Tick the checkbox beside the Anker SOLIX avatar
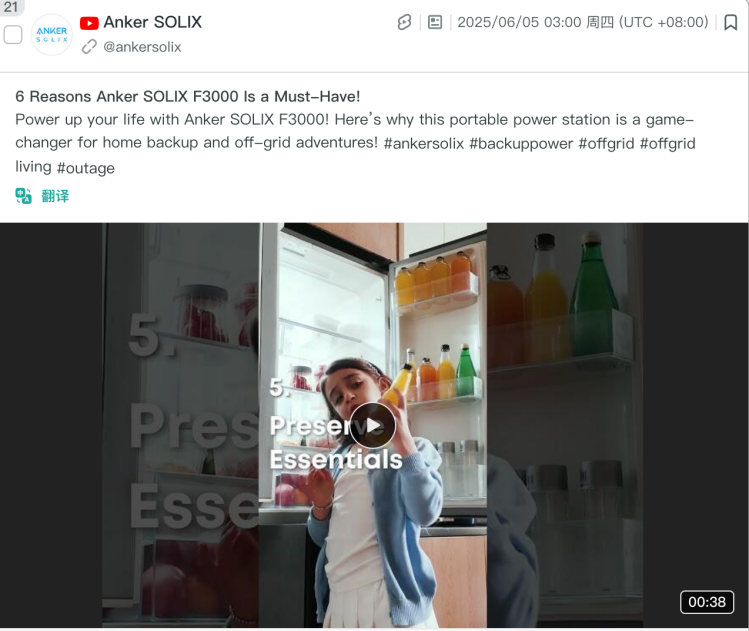 point(13,35)
